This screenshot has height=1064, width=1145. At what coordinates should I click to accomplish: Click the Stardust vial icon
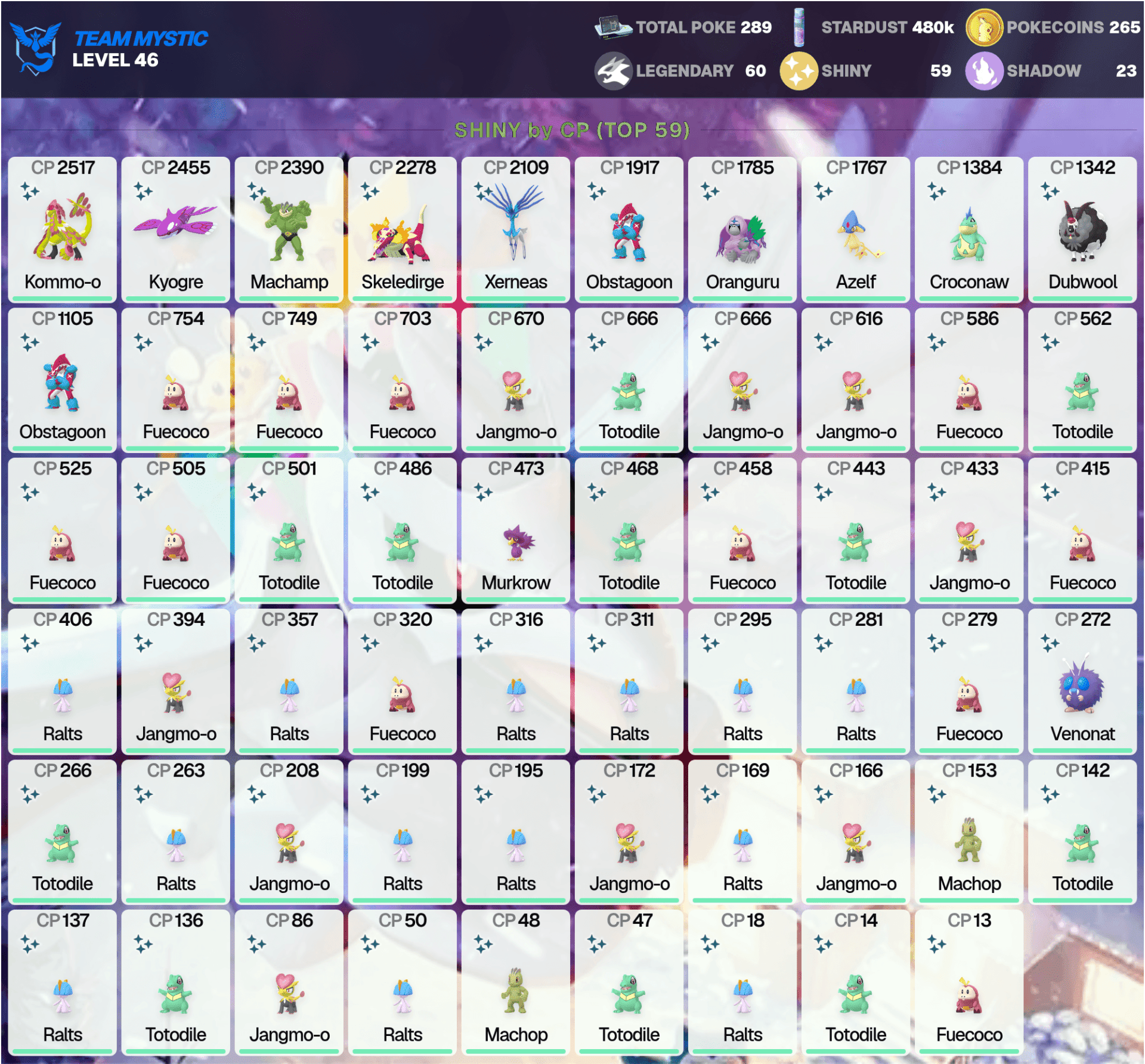(799, 27)
